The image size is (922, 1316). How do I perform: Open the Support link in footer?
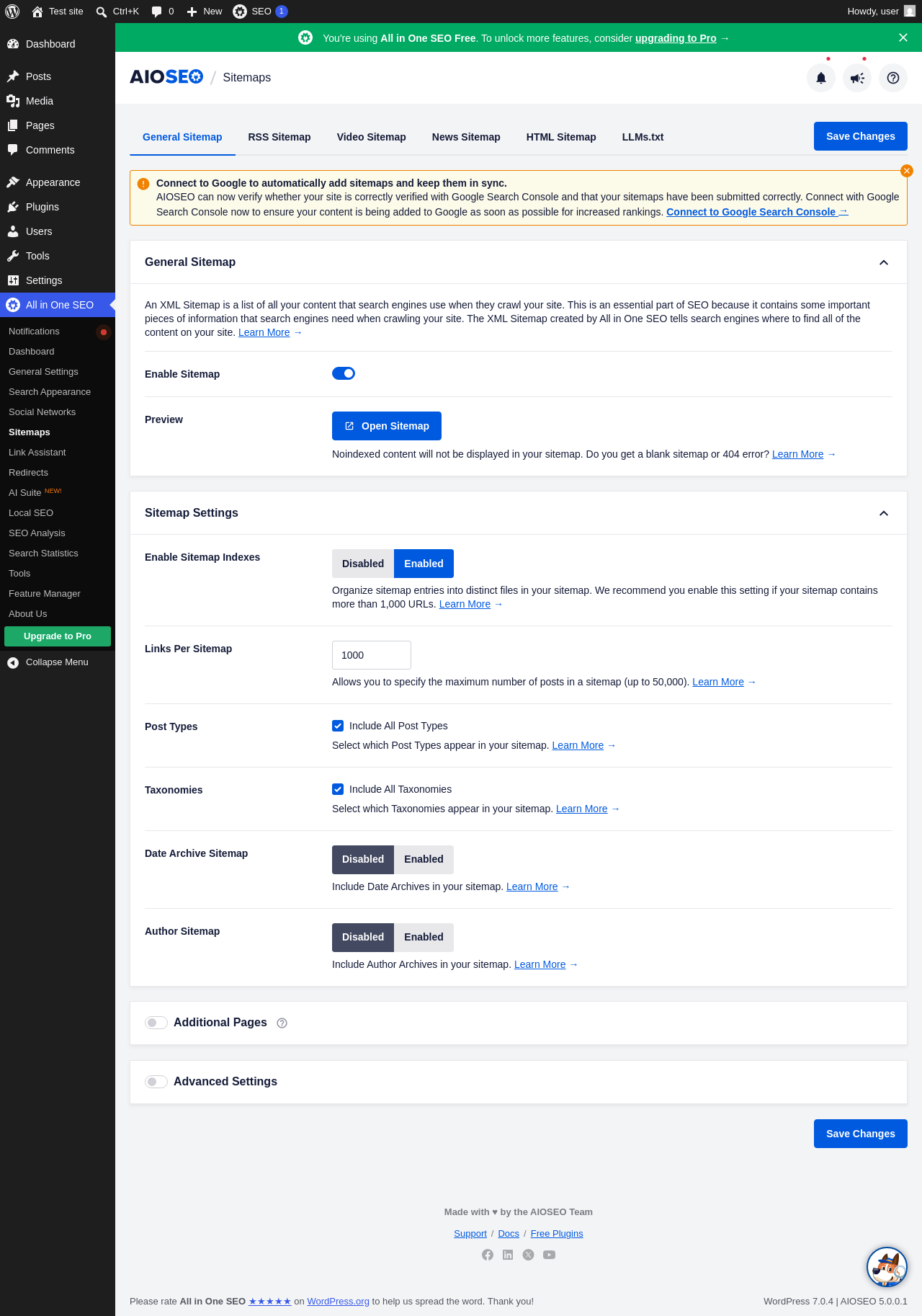point(470,1234)
